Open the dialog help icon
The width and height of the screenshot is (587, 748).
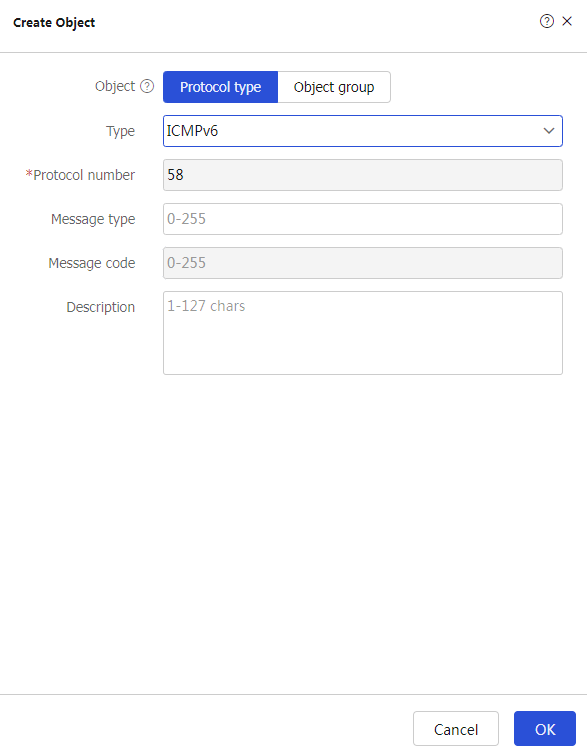[546, 21]
